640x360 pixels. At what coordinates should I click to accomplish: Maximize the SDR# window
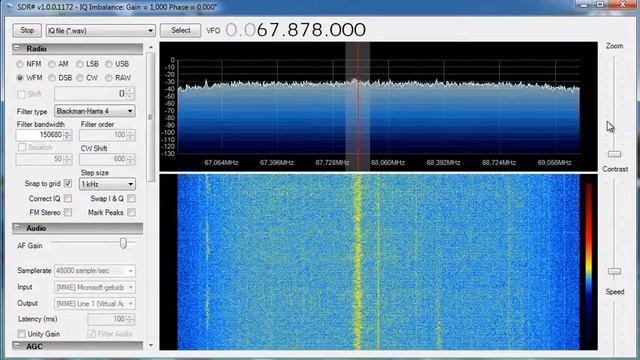[x=600, y=5]
